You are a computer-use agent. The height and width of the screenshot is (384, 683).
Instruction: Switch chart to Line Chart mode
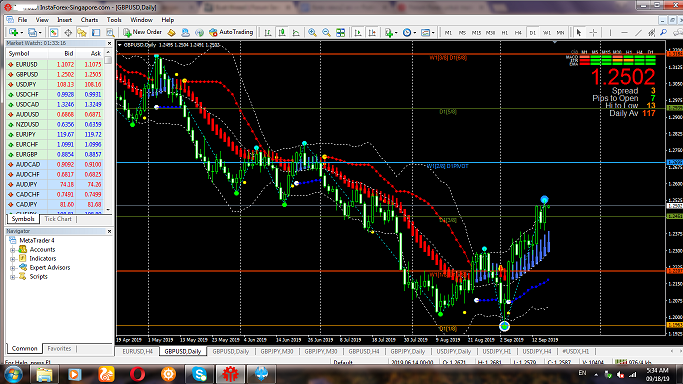click(296, 33)
